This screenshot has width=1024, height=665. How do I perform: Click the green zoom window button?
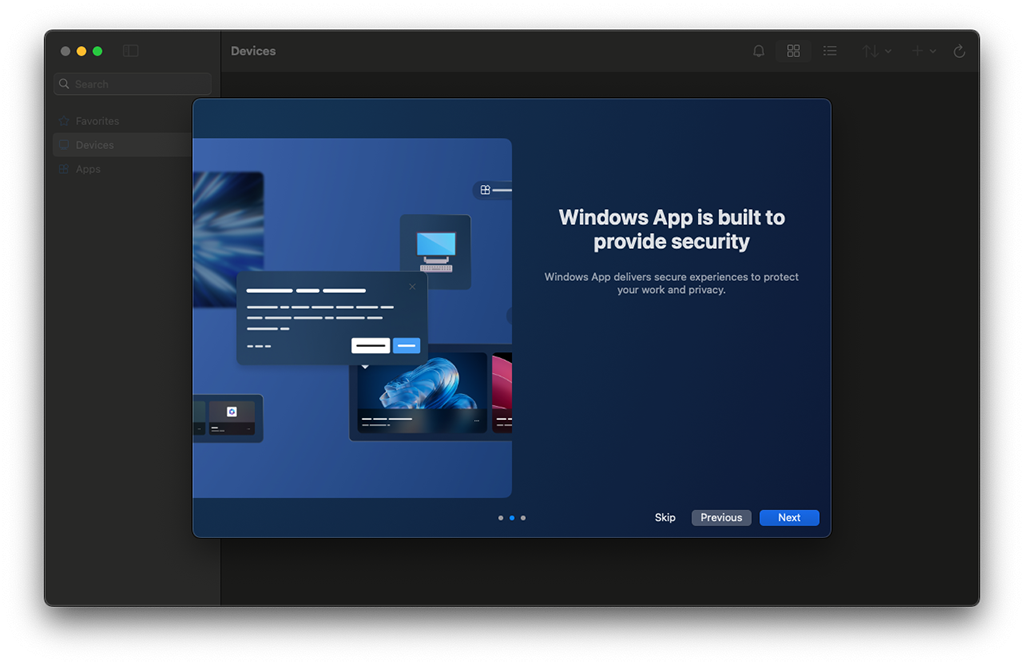97,51
